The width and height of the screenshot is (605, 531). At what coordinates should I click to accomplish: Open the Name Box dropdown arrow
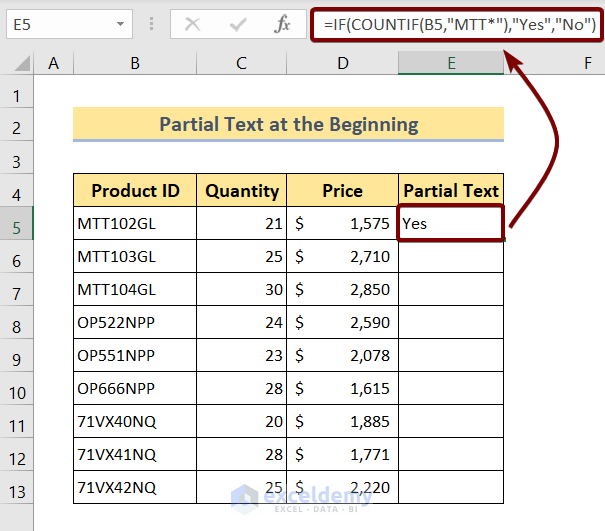[x=121, y=24]
